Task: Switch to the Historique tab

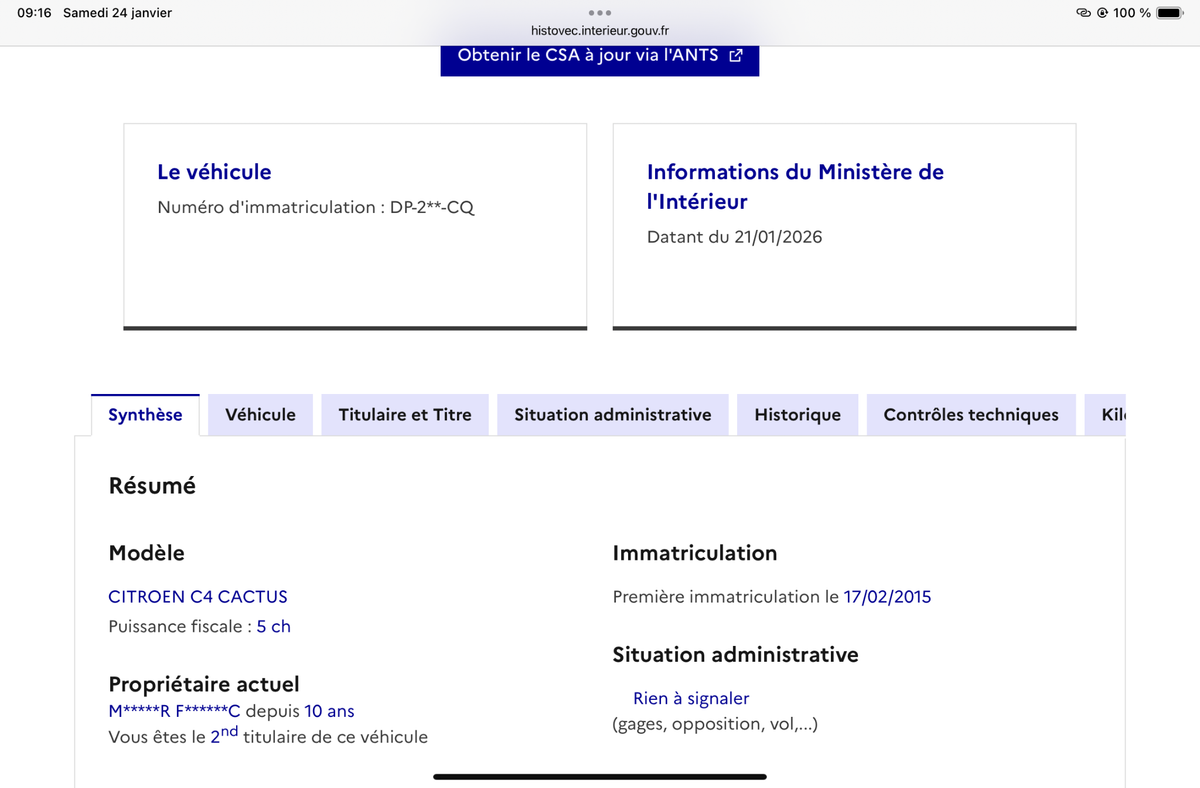Action: click(x=797, y=414)
